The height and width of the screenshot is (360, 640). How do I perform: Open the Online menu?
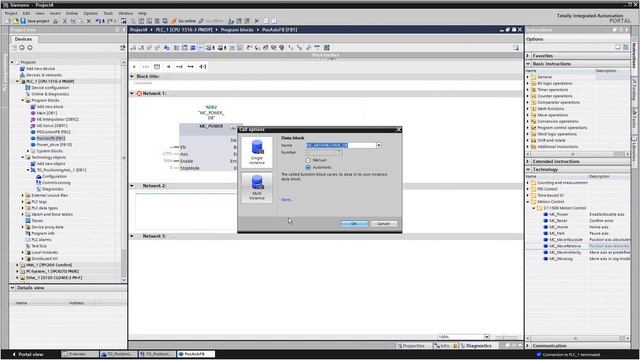(71, 13)
